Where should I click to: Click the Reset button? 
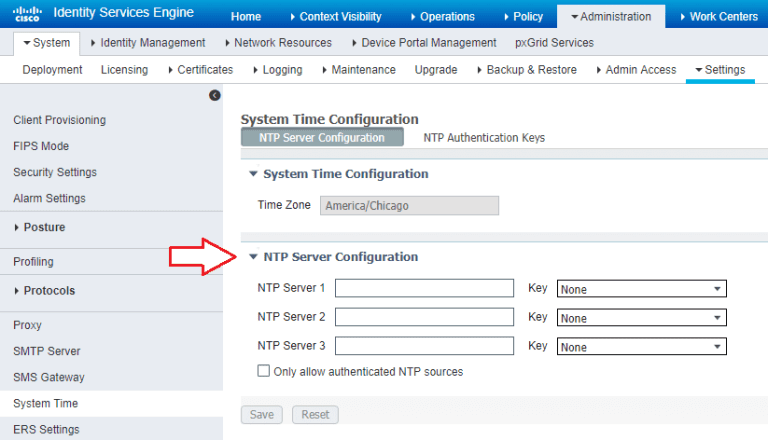pos(315,414)
